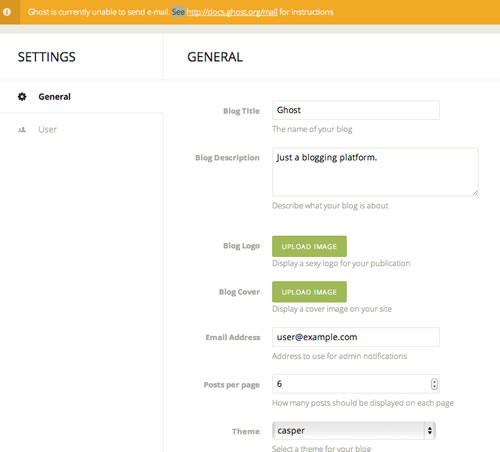Click the User people icon
Screen dimensions: 500x452
click(x=22, y=129)
